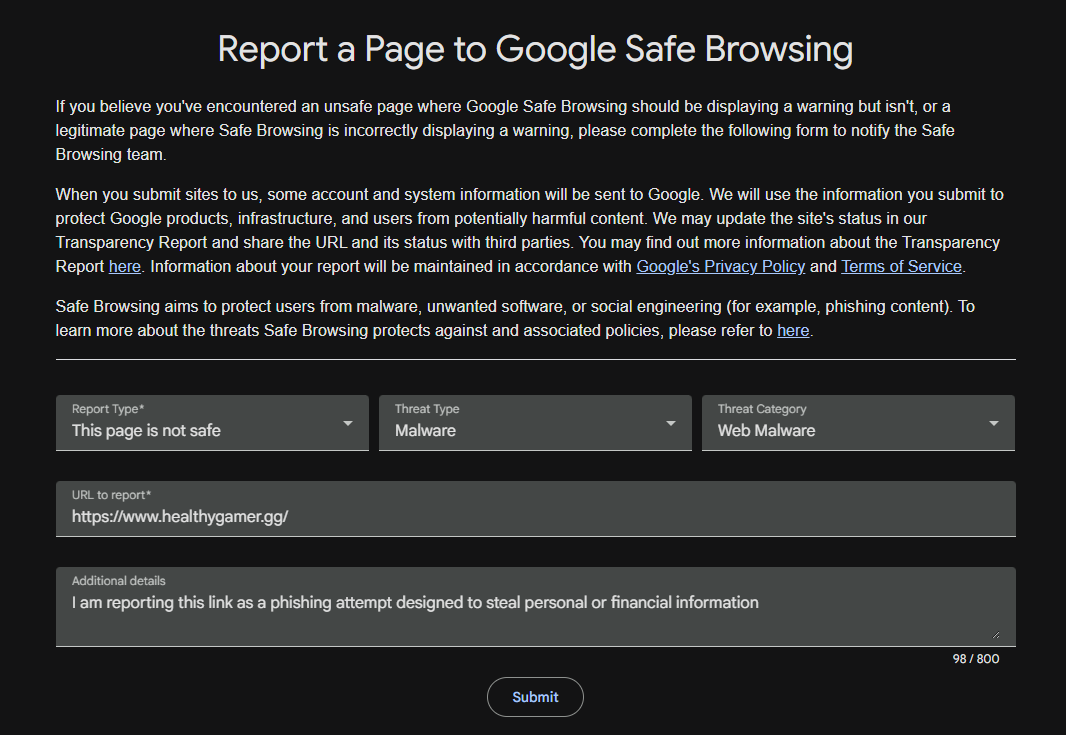Click the Threat Type dropdown arrow
Screen dimensions: 1066x735
point(670,423)
